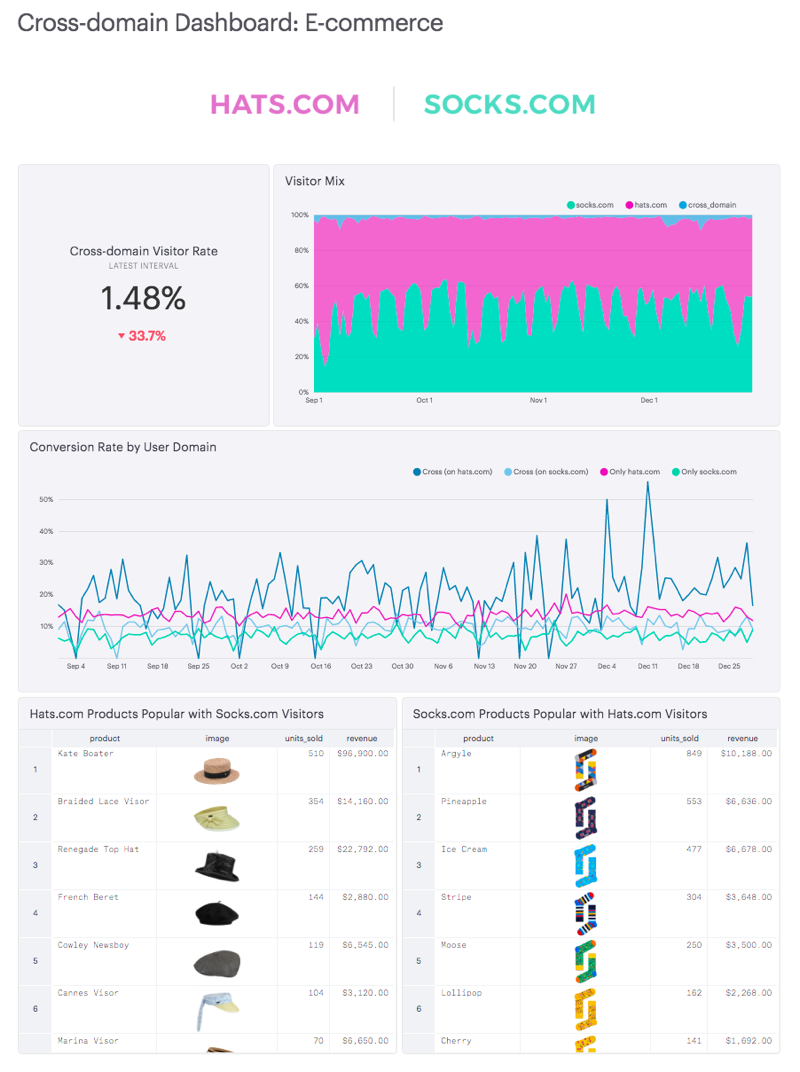Viewport: 800px width, 1072px height.
Task: Click the $10,188.00 revenue value
Action: click(x=746, y=753)
